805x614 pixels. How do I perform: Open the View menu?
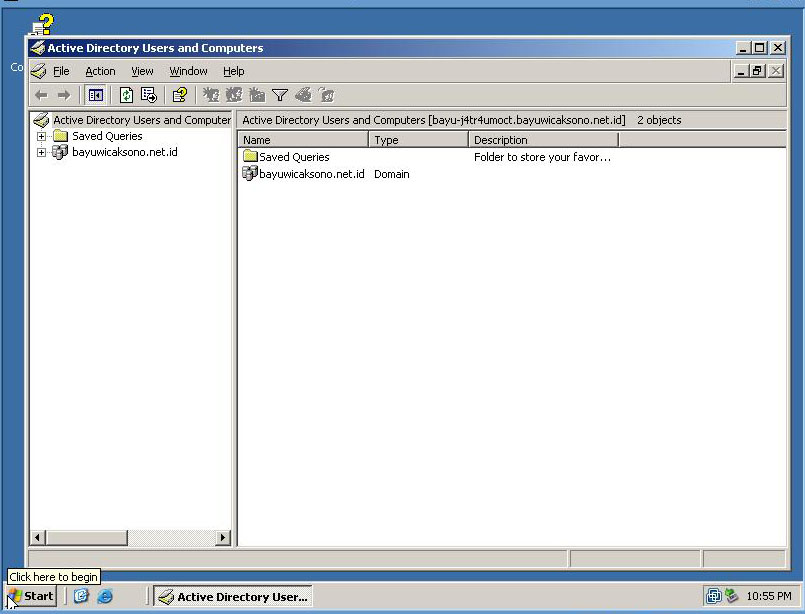(142, 71)
